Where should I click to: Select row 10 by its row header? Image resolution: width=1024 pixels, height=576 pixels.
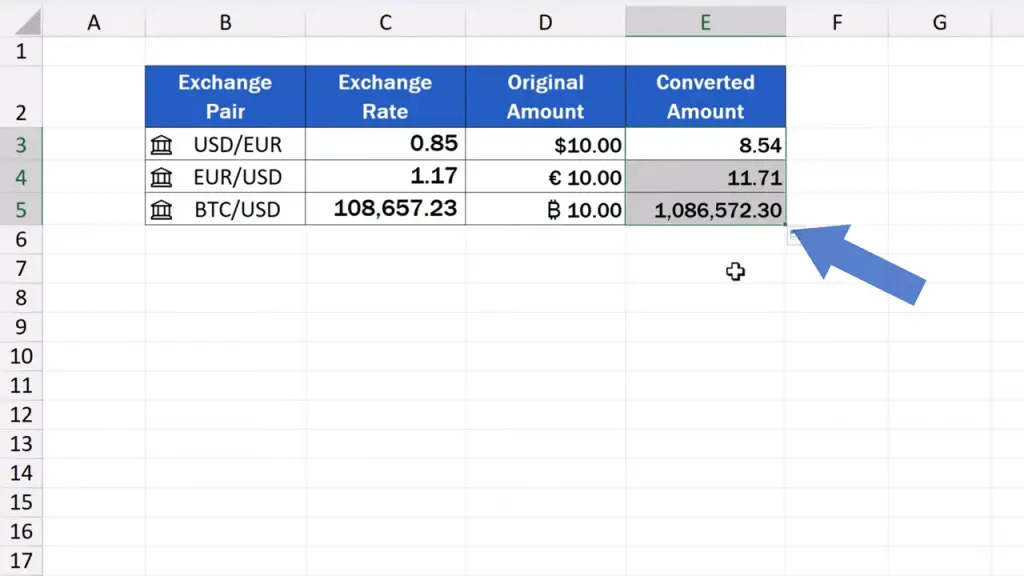click(x=22, y=356)
